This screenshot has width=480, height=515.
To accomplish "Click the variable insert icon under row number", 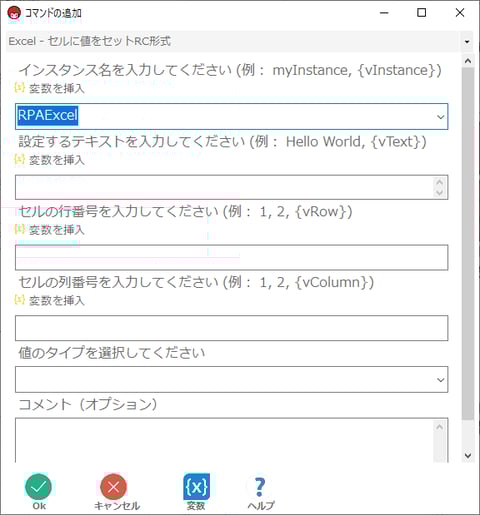I will coord(20,229).
